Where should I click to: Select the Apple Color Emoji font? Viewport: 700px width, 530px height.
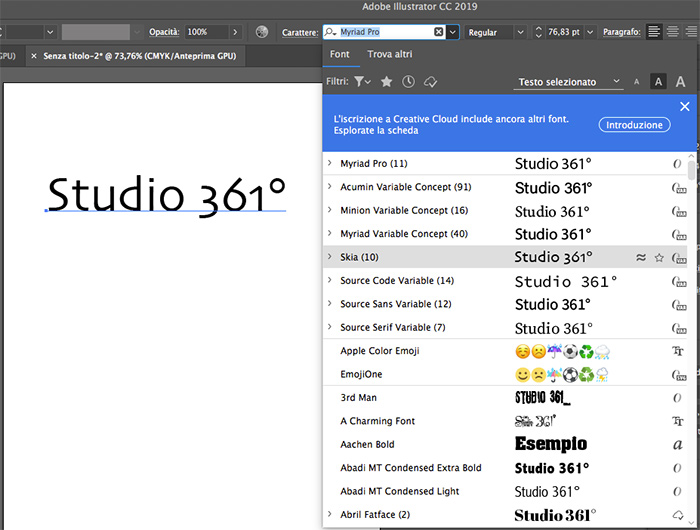504,351
